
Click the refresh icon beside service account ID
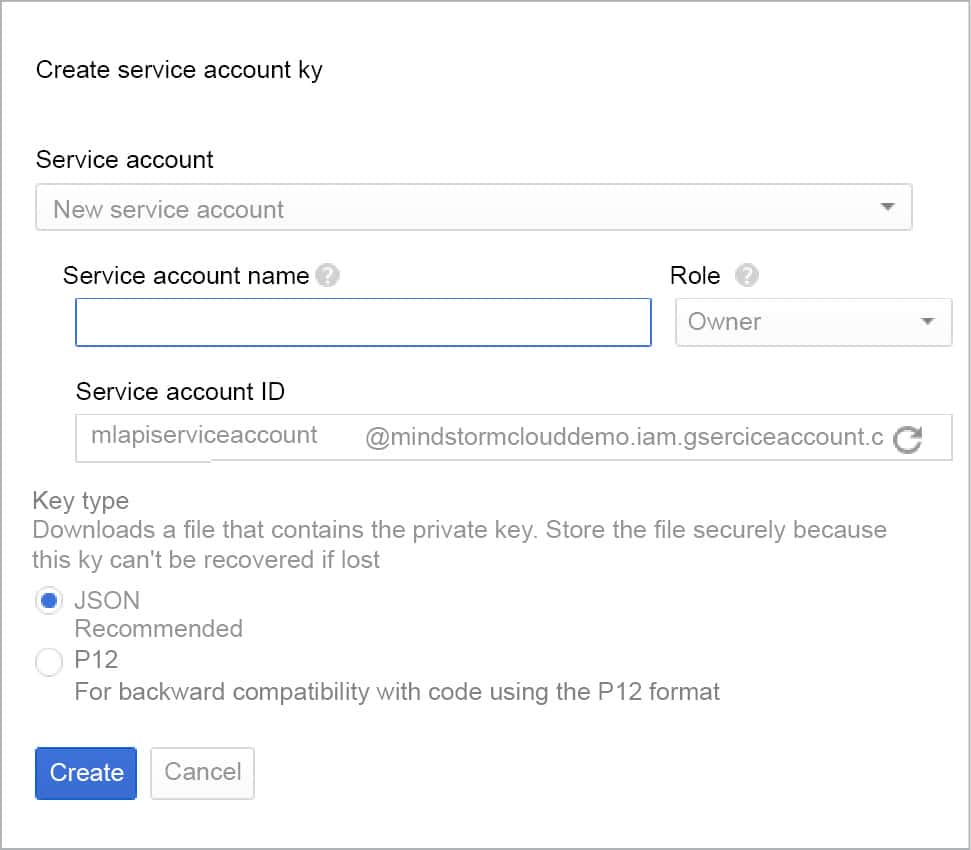click(907, 438)
